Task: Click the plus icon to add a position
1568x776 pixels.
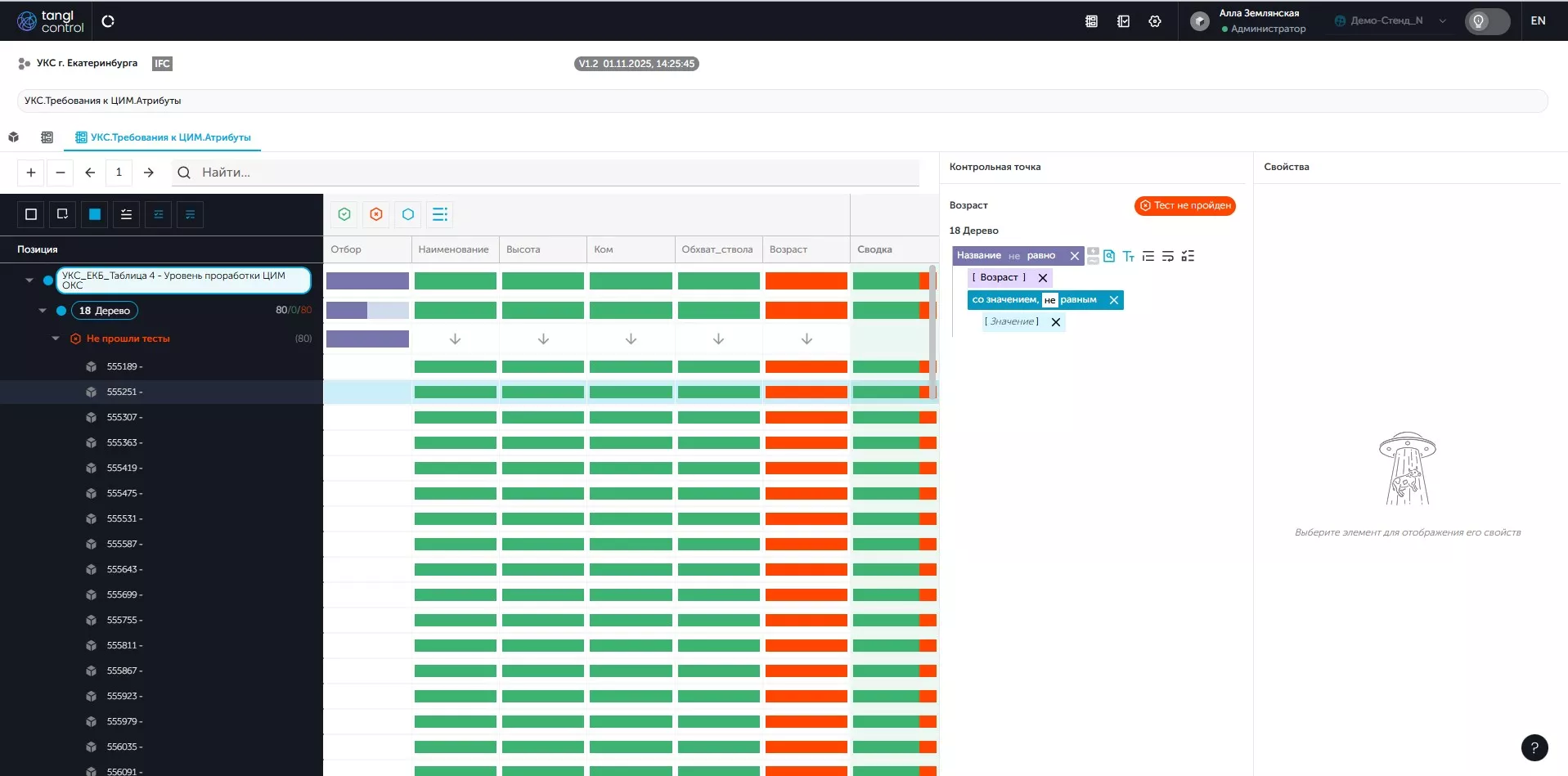Action: tap(31, 173)
